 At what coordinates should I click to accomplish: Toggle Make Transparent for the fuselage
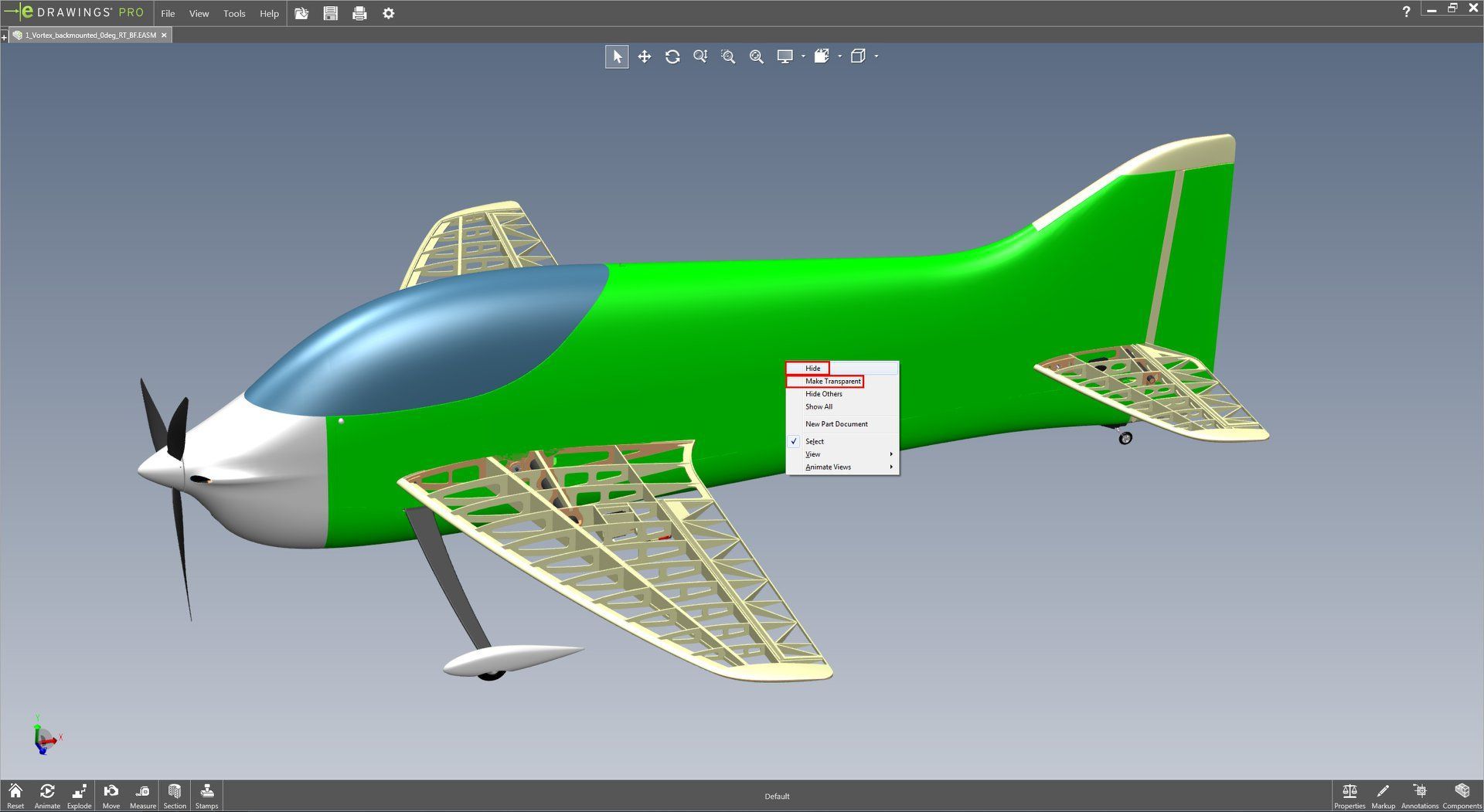(x=832, y=381)
